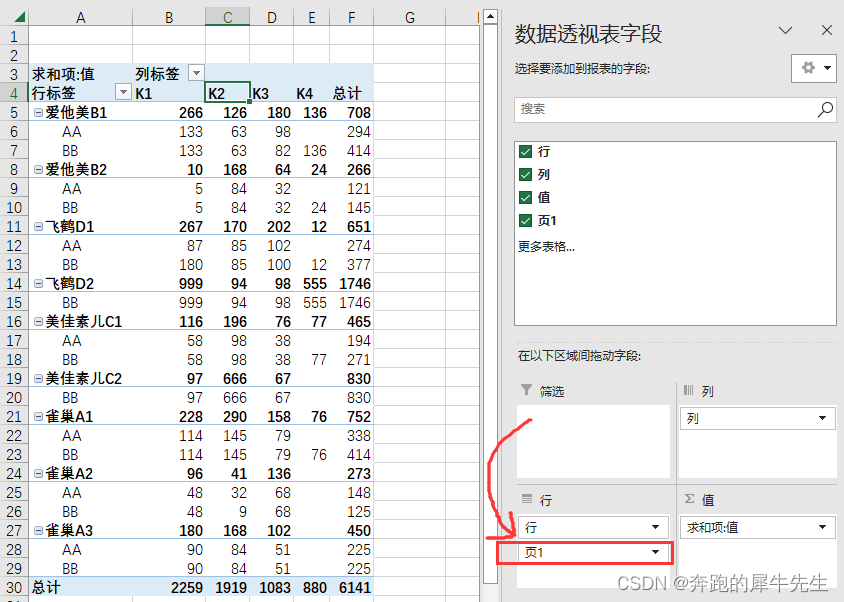
Task: Click the 更多表格... link
Action: (x=546, y=247)
